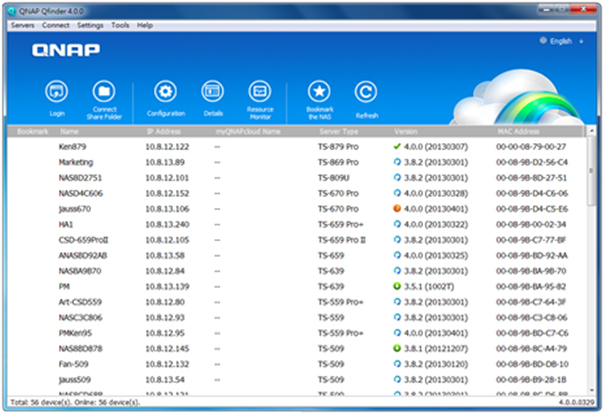604x413 pixels.
Task: Sort by IP Address column header
Action: (164, 131)
